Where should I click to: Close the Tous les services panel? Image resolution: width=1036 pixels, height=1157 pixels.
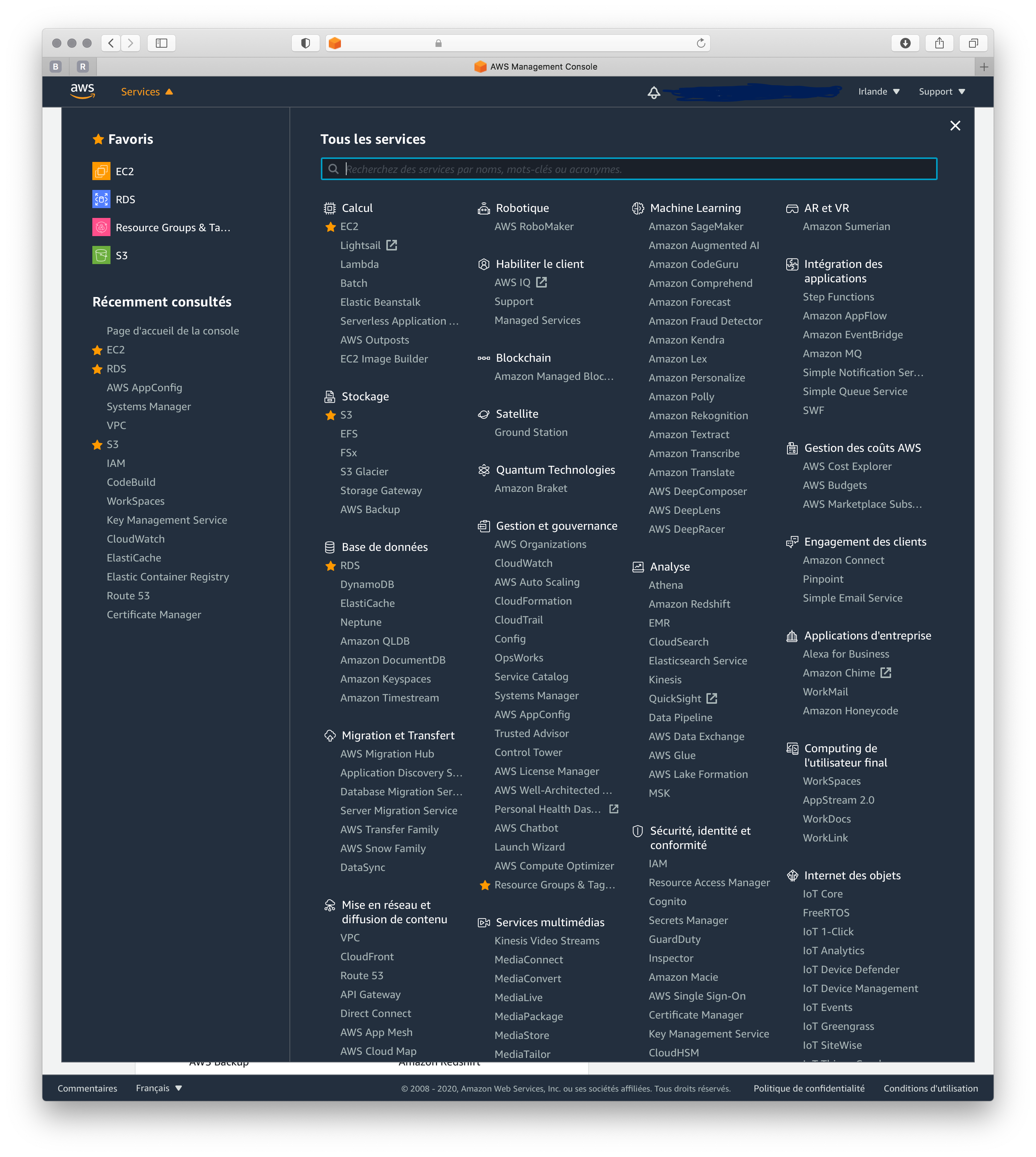click(x=955, y=125)
